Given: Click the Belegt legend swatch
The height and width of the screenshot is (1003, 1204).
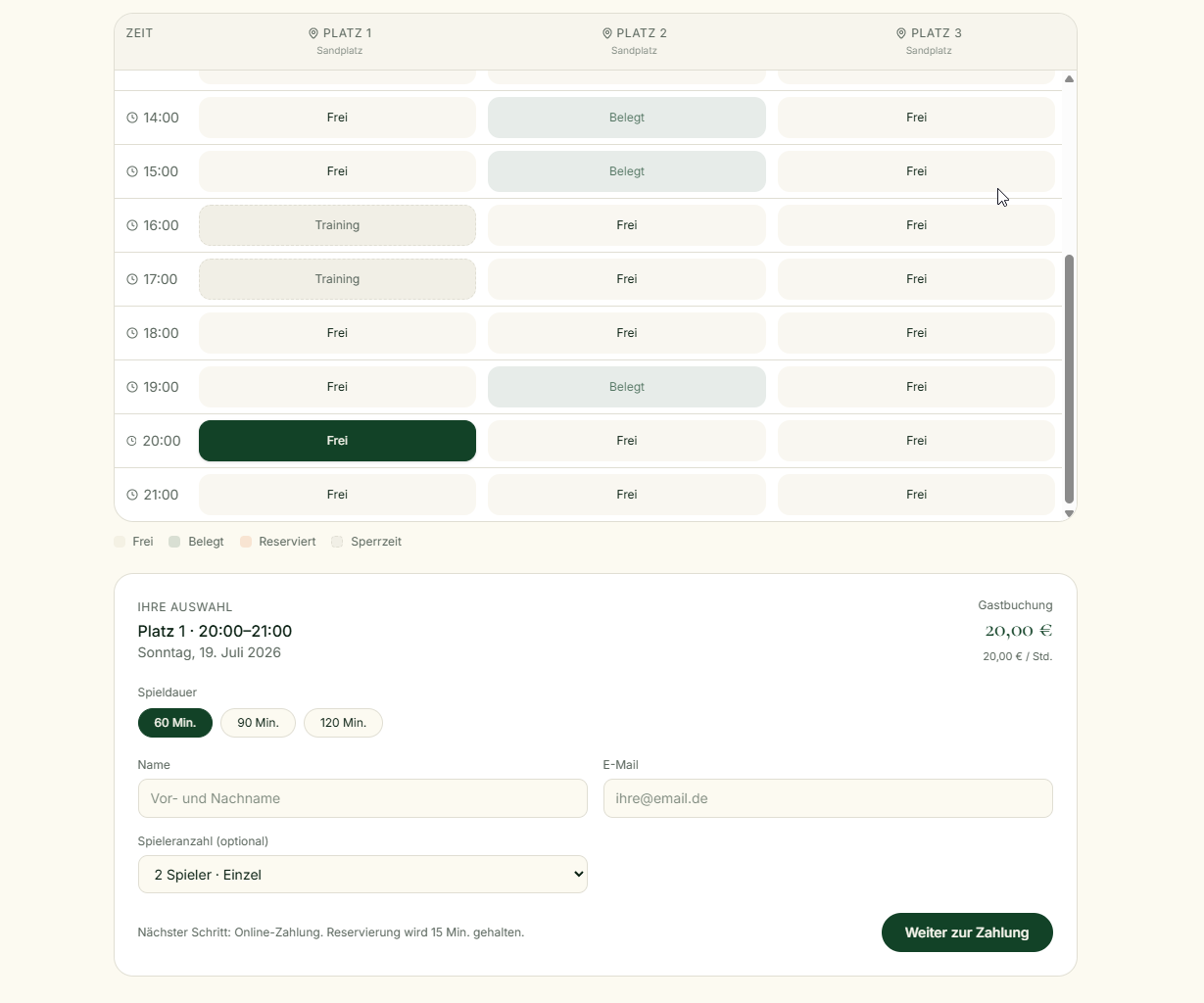Looking at the screenshot, I should [174, 542].
